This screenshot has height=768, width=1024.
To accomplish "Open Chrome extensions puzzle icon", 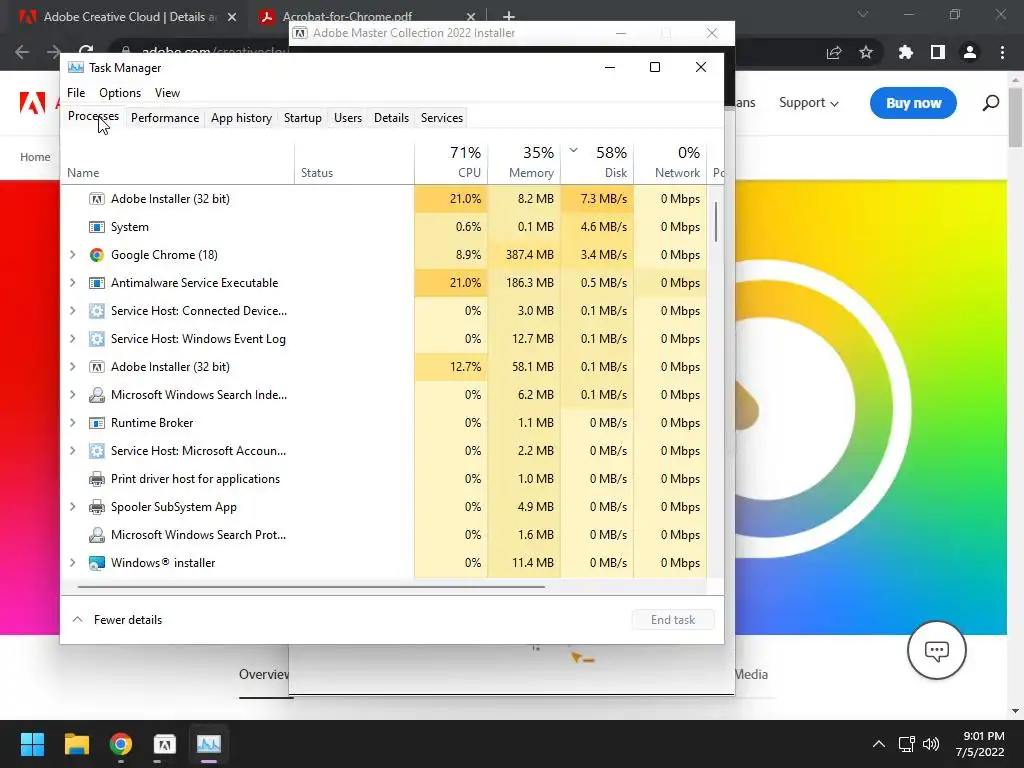I will pos(905,52).
